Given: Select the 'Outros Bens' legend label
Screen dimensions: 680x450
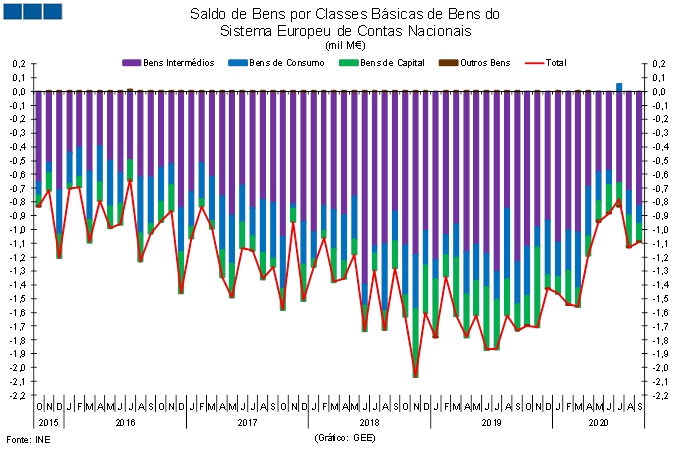Looking at the screenshot, I should pyautogui.click(x=485, y=63).
